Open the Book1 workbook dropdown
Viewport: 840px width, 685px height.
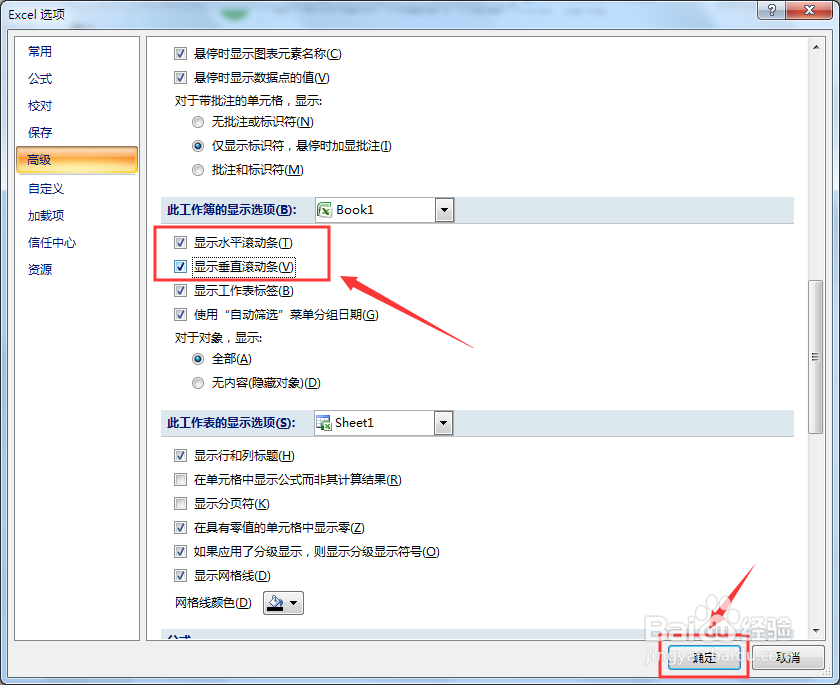(x=443, y=210)
